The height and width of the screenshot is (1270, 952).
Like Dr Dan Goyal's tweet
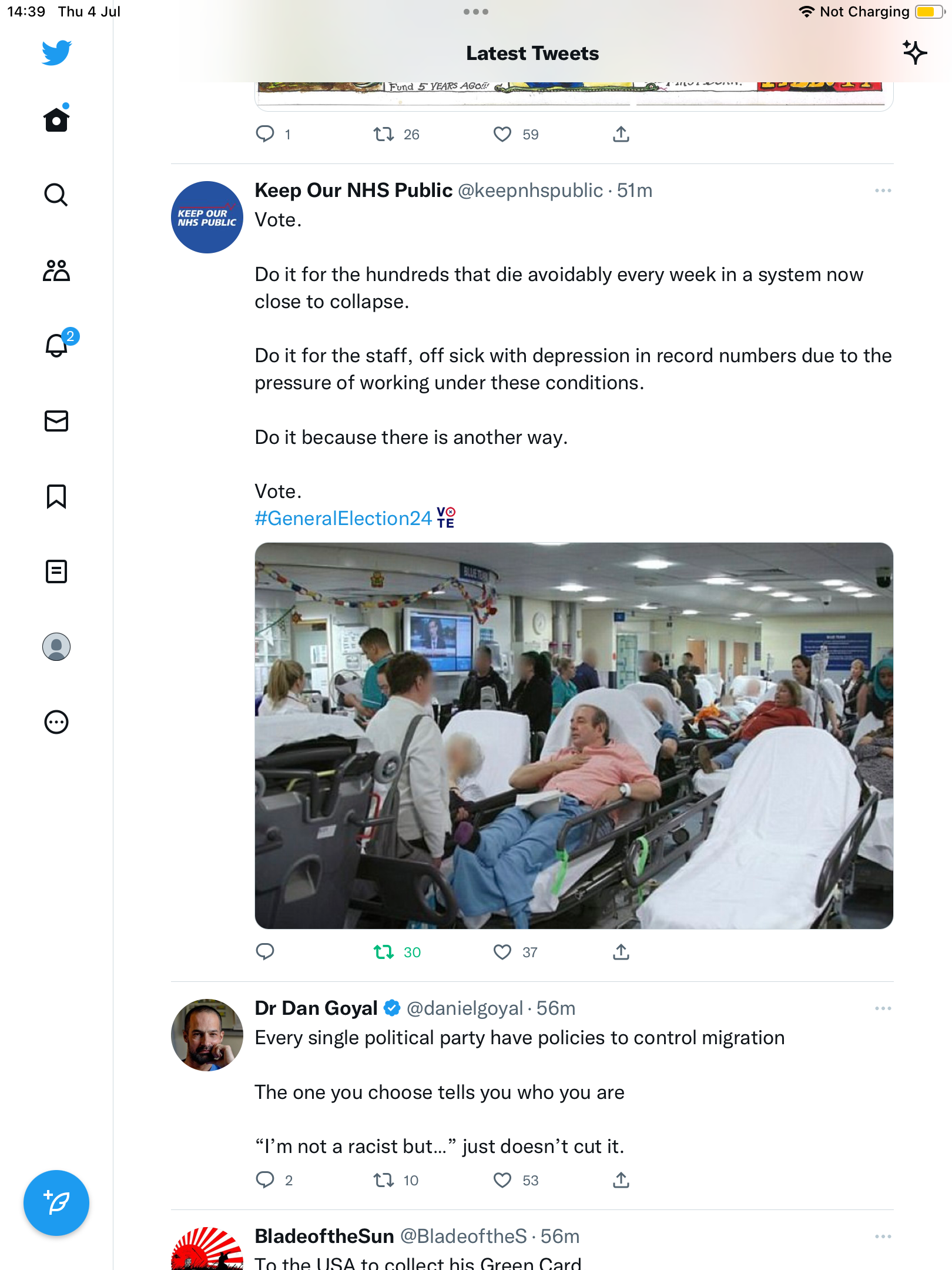click(x=502, y=1180)
